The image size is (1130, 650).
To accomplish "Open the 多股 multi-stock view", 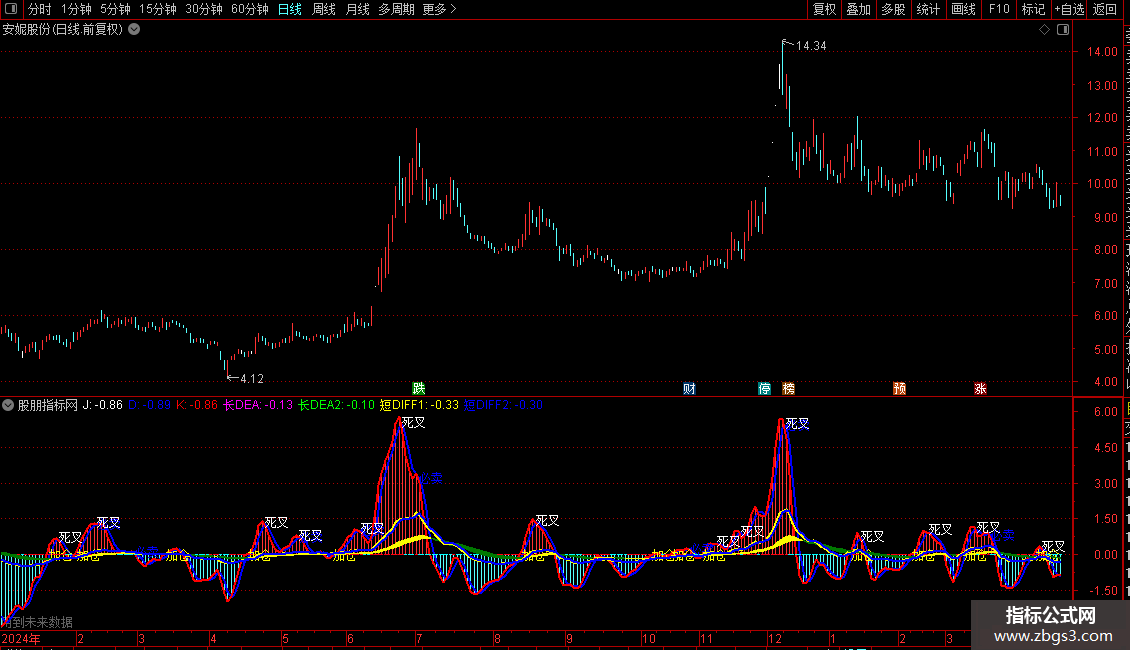I will click(x=894, y=9).
